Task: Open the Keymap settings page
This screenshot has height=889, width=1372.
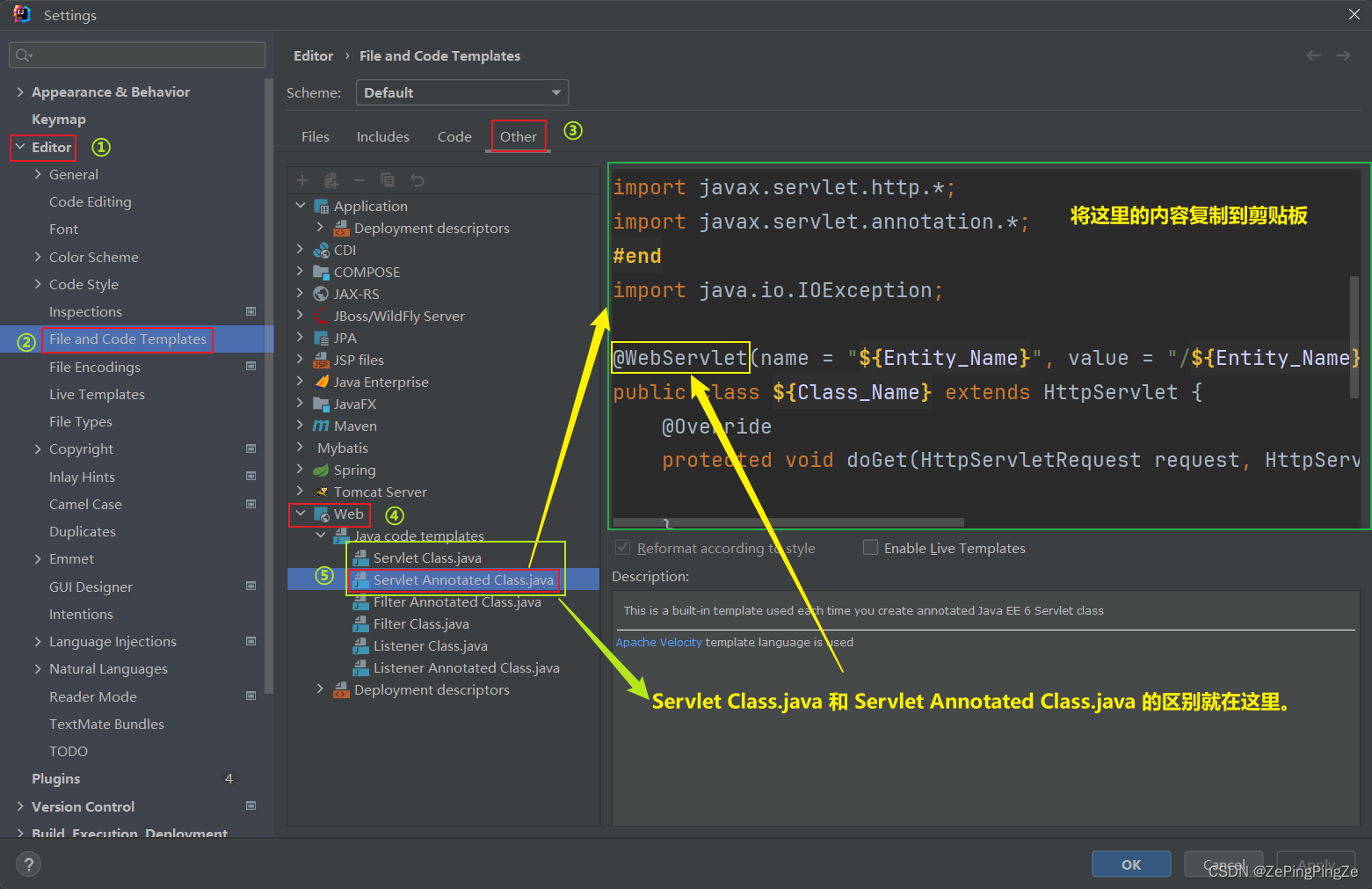Action: [59, 120]
